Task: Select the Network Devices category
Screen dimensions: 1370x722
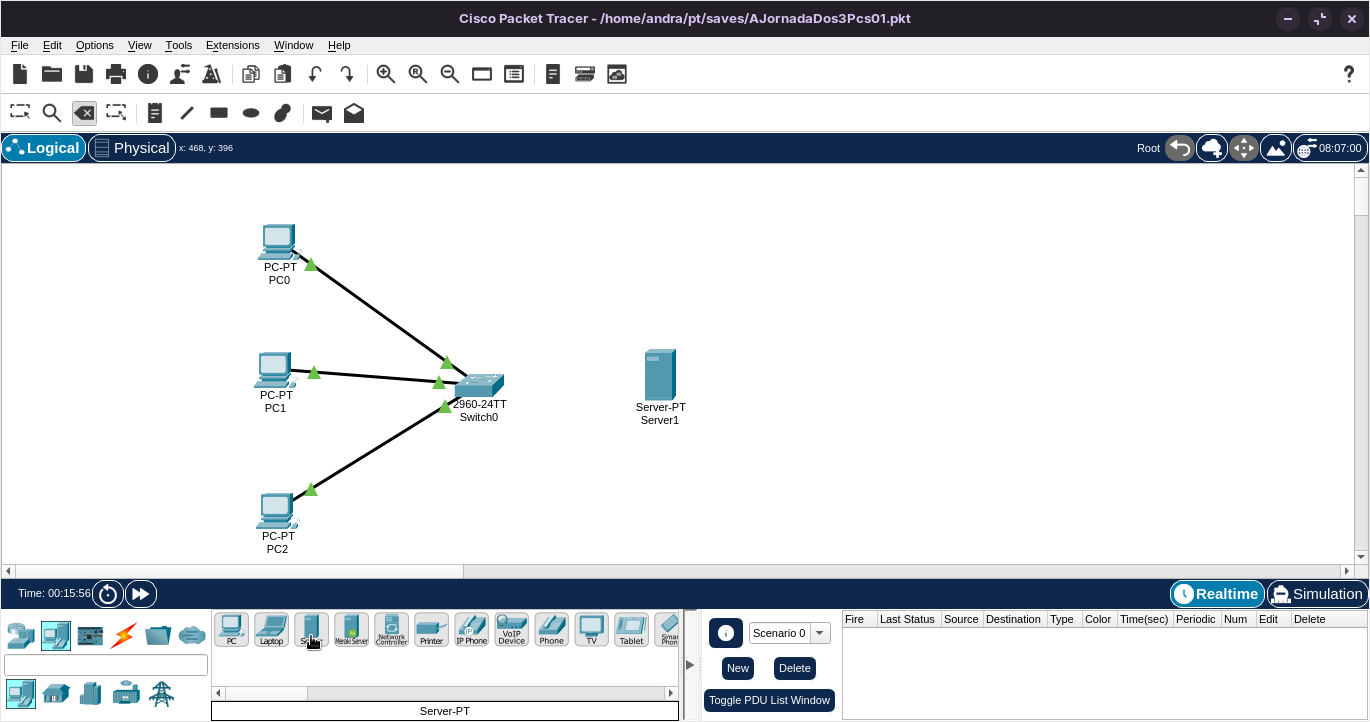Action: pos(20,635)
